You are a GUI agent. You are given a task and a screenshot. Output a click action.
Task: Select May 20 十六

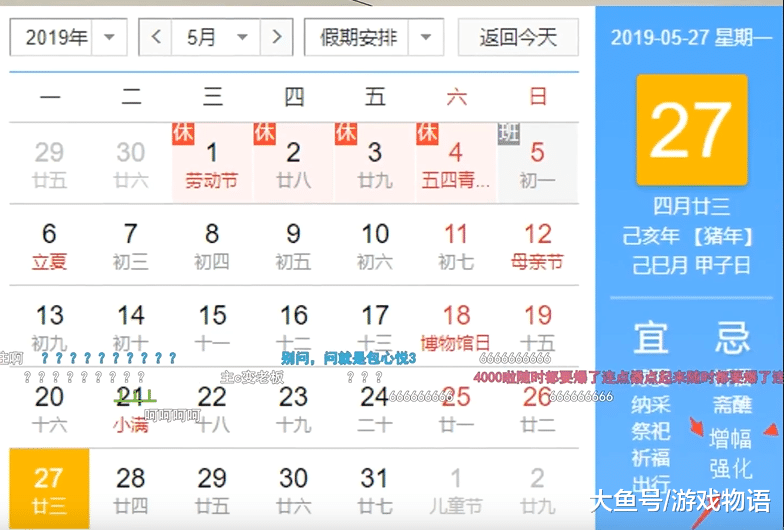[50, 408]
